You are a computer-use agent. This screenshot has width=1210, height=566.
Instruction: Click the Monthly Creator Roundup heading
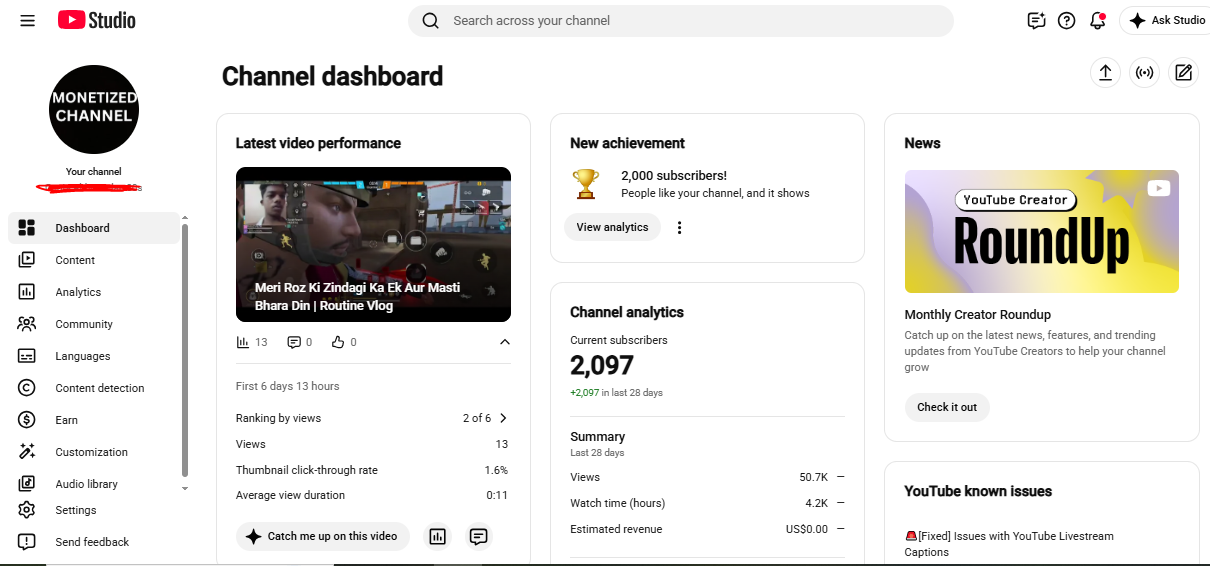pyautogui.click(x=978, y=314)
